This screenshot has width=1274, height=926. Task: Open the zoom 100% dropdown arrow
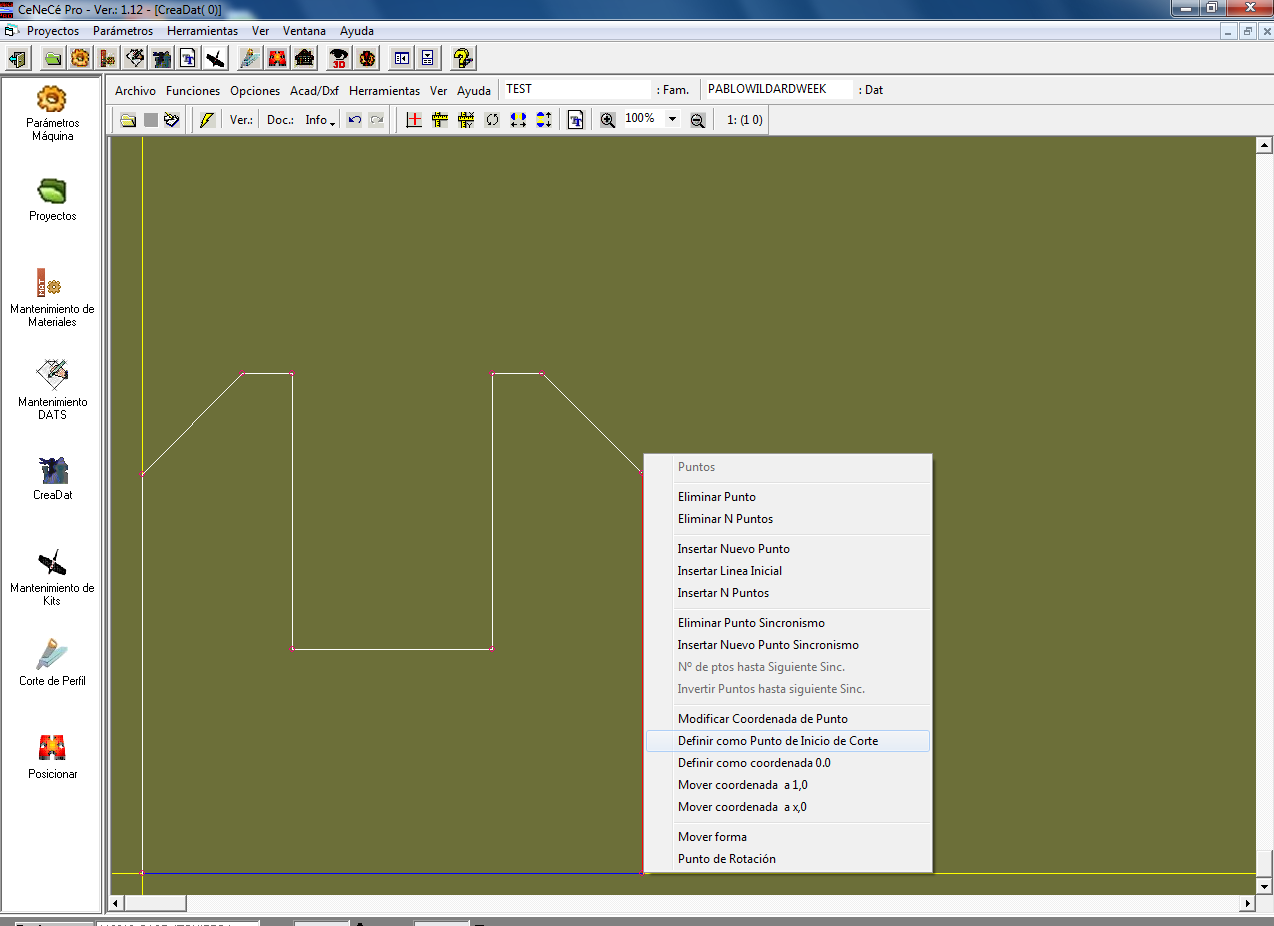tap(672, 119)
